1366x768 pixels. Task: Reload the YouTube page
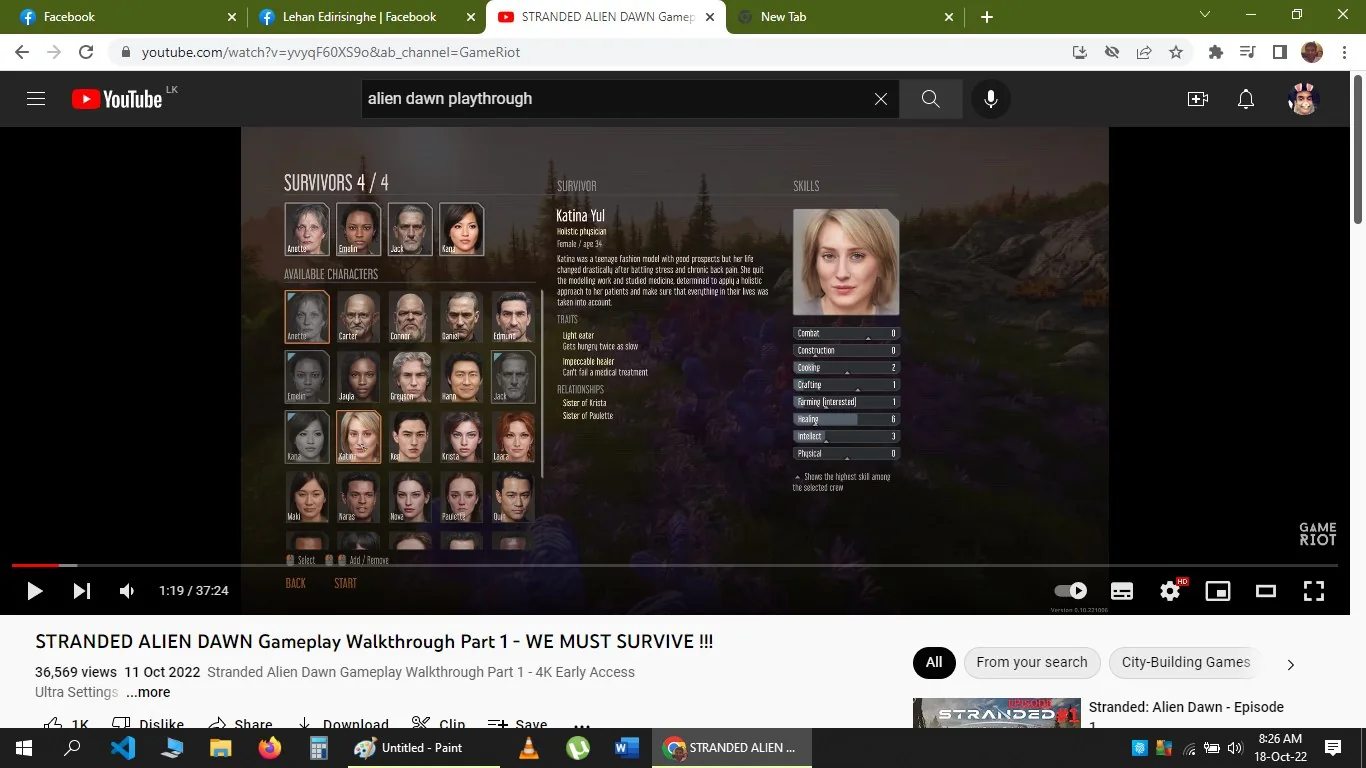86,52
